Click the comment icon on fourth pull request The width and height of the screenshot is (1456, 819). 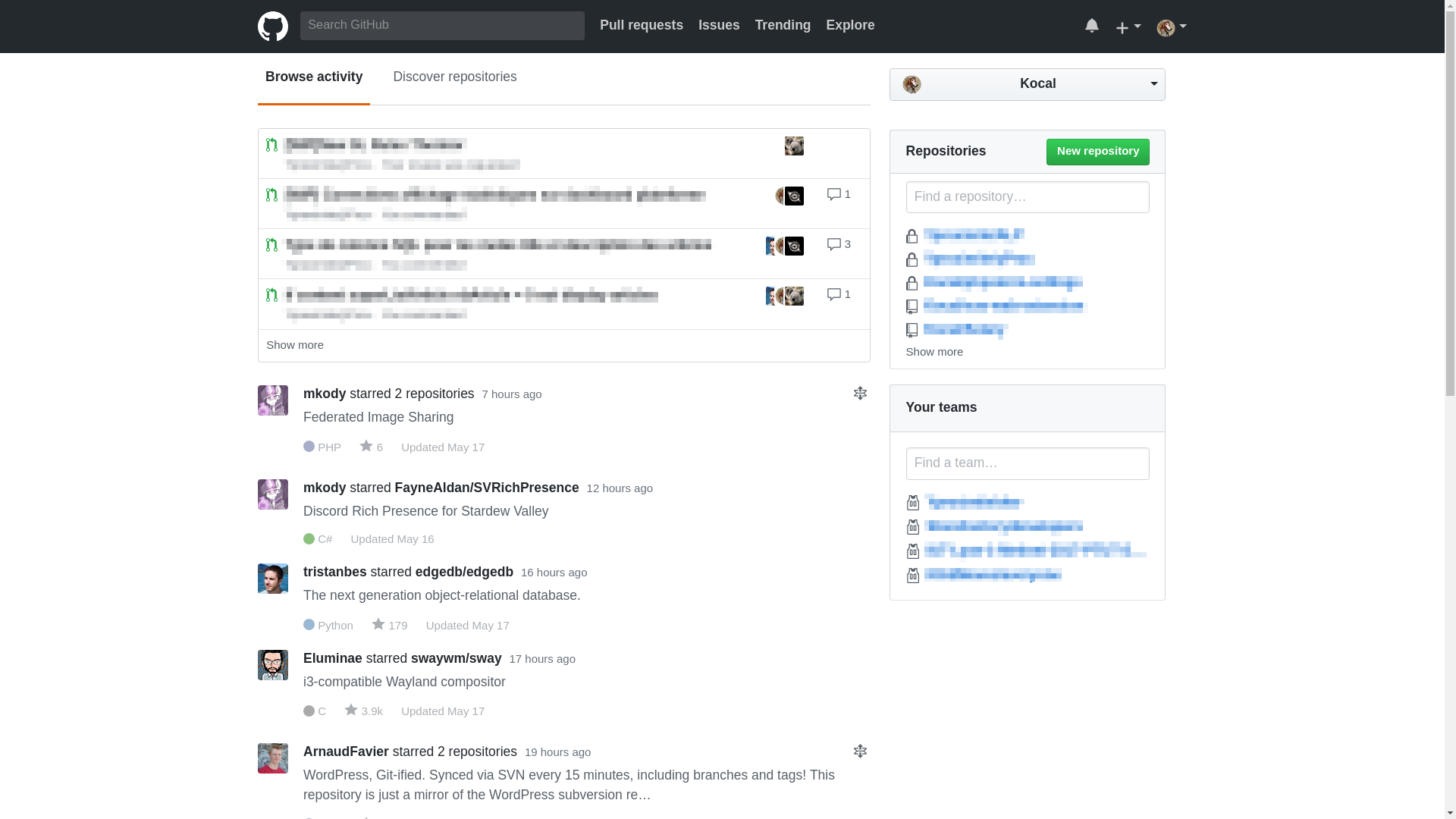[833, 295]
